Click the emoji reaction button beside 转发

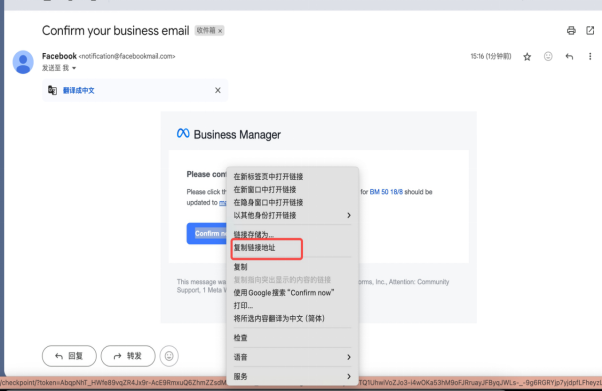pos(169,356)
